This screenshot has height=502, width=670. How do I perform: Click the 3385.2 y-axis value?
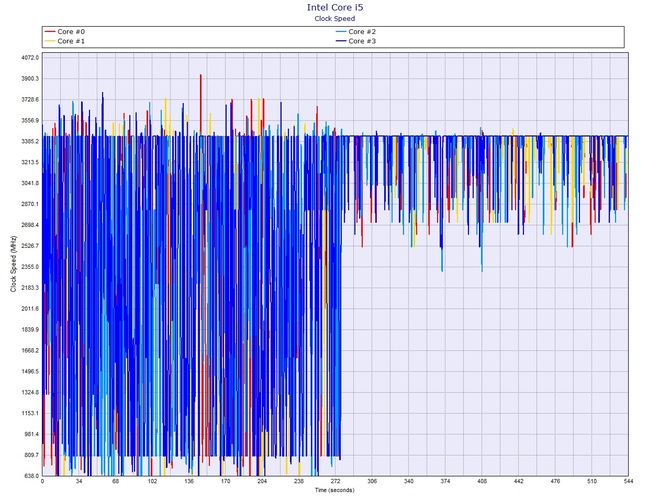coord(30,141)
